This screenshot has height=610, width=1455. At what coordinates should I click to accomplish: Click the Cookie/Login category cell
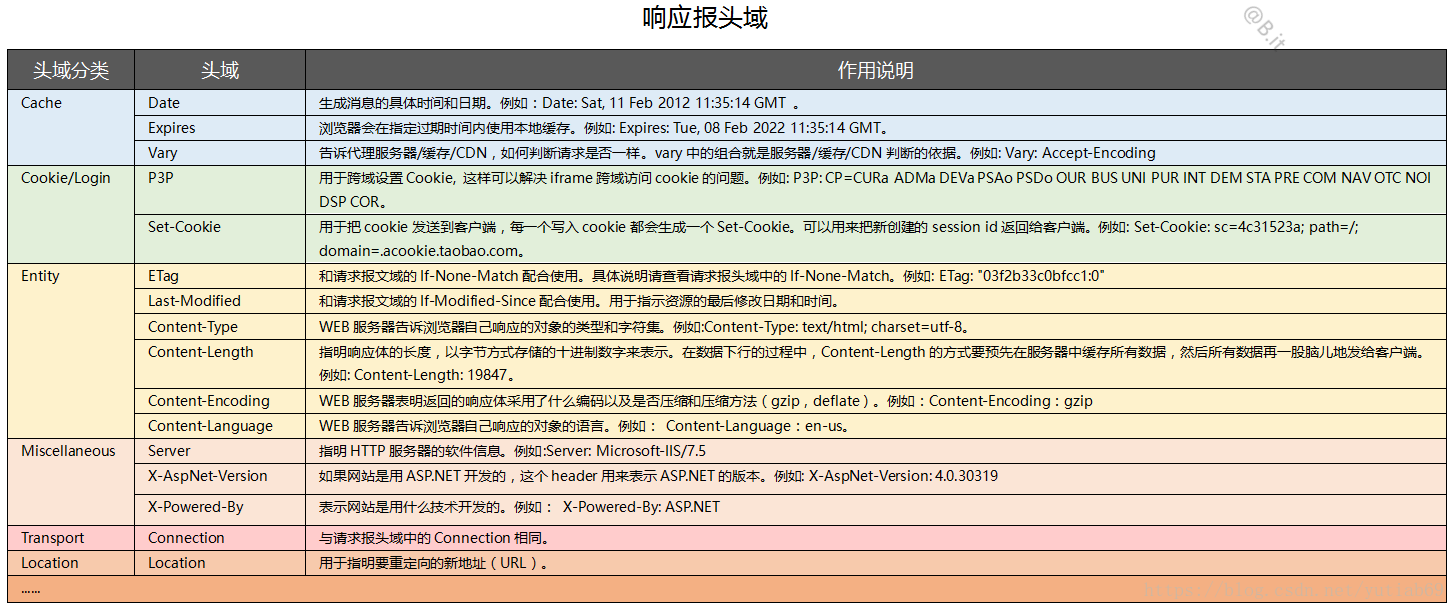point(71,214)
